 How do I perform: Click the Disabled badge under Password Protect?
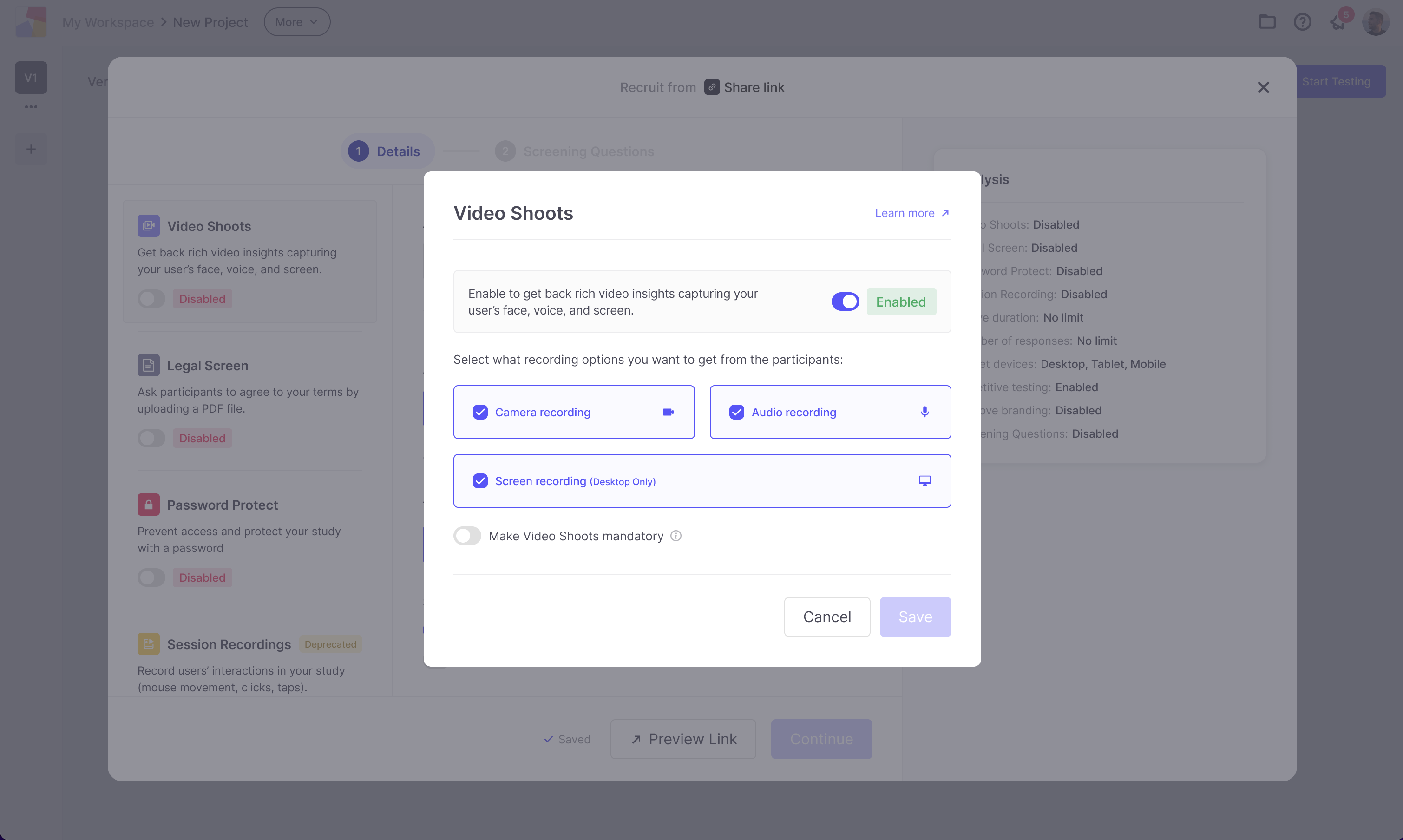[202, 577]
